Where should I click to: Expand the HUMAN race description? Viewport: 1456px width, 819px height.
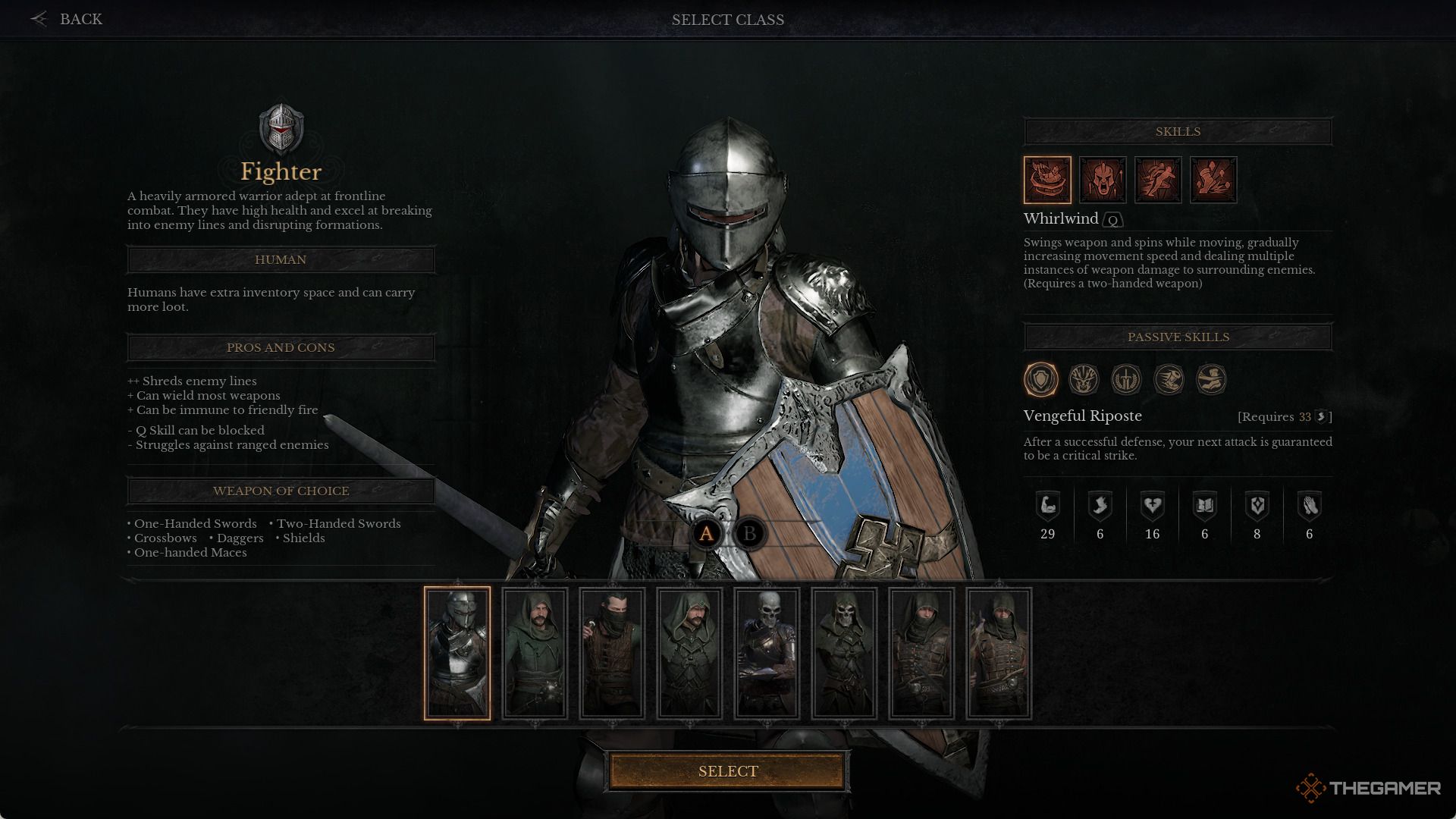tap(281, 259)
